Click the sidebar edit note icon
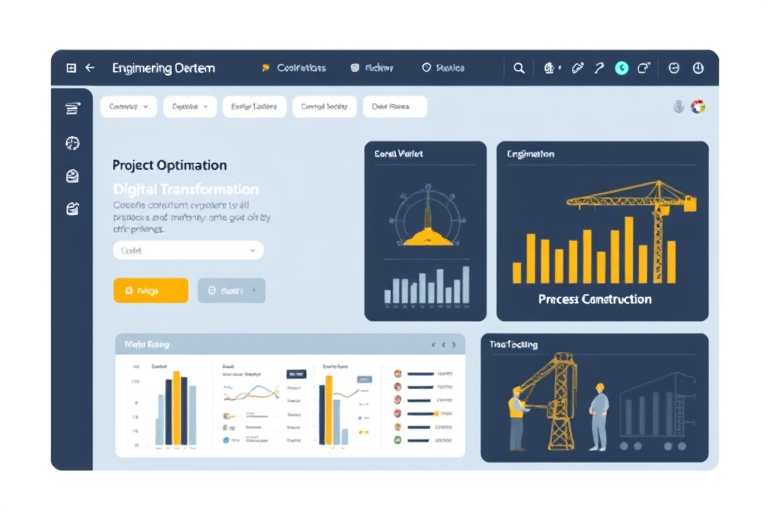This screenshot has height=512, width=768. [72, 209]
